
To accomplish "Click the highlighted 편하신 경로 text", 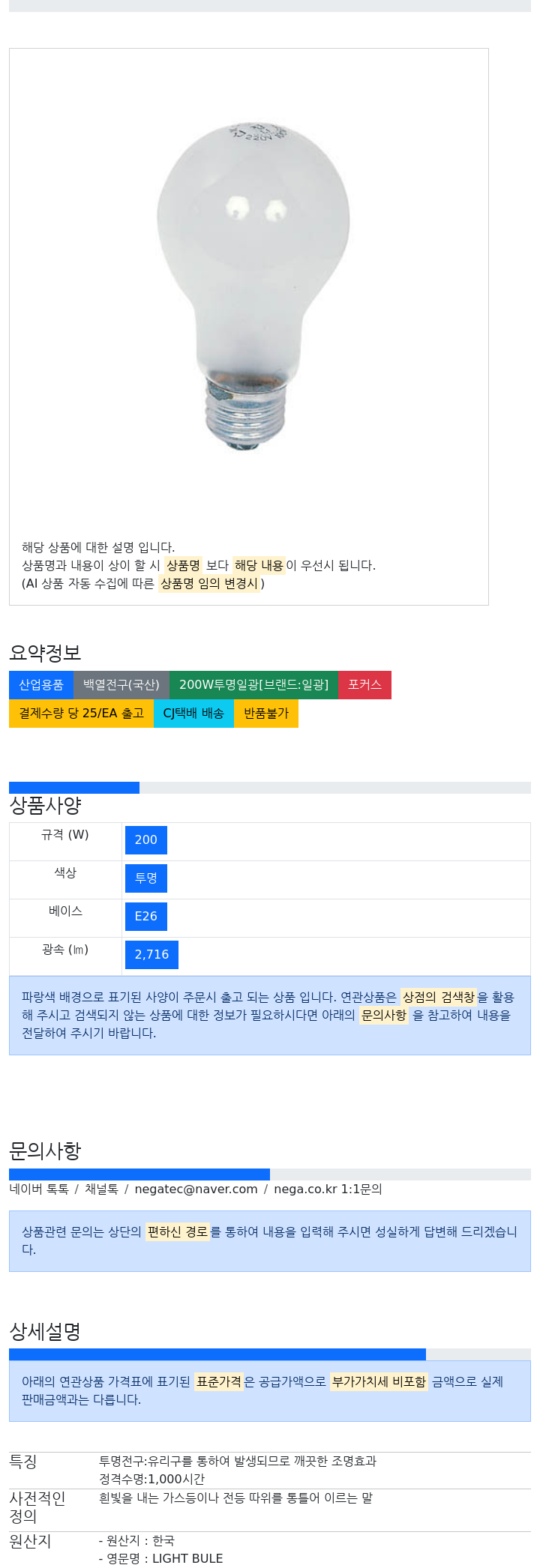I will point(178,1232).
